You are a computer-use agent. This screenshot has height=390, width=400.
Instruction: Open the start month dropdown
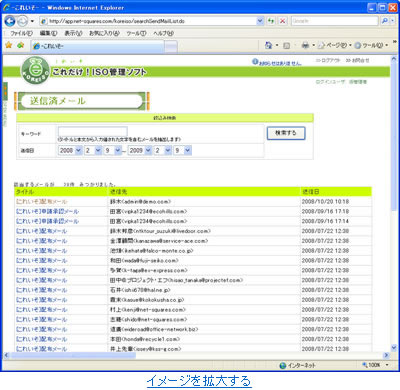(93, 150)
